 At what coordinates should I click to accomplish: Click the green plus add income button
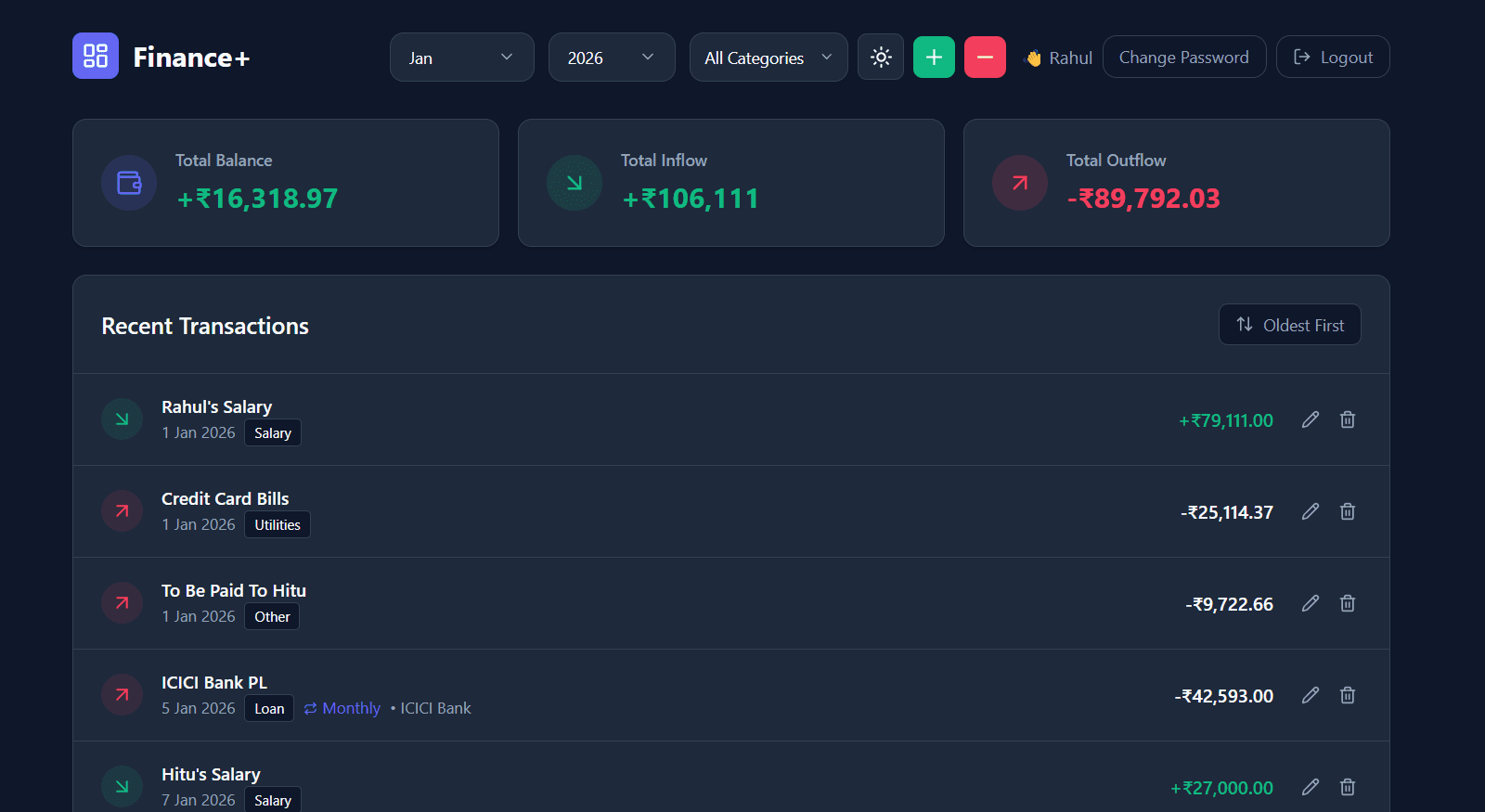934,58
